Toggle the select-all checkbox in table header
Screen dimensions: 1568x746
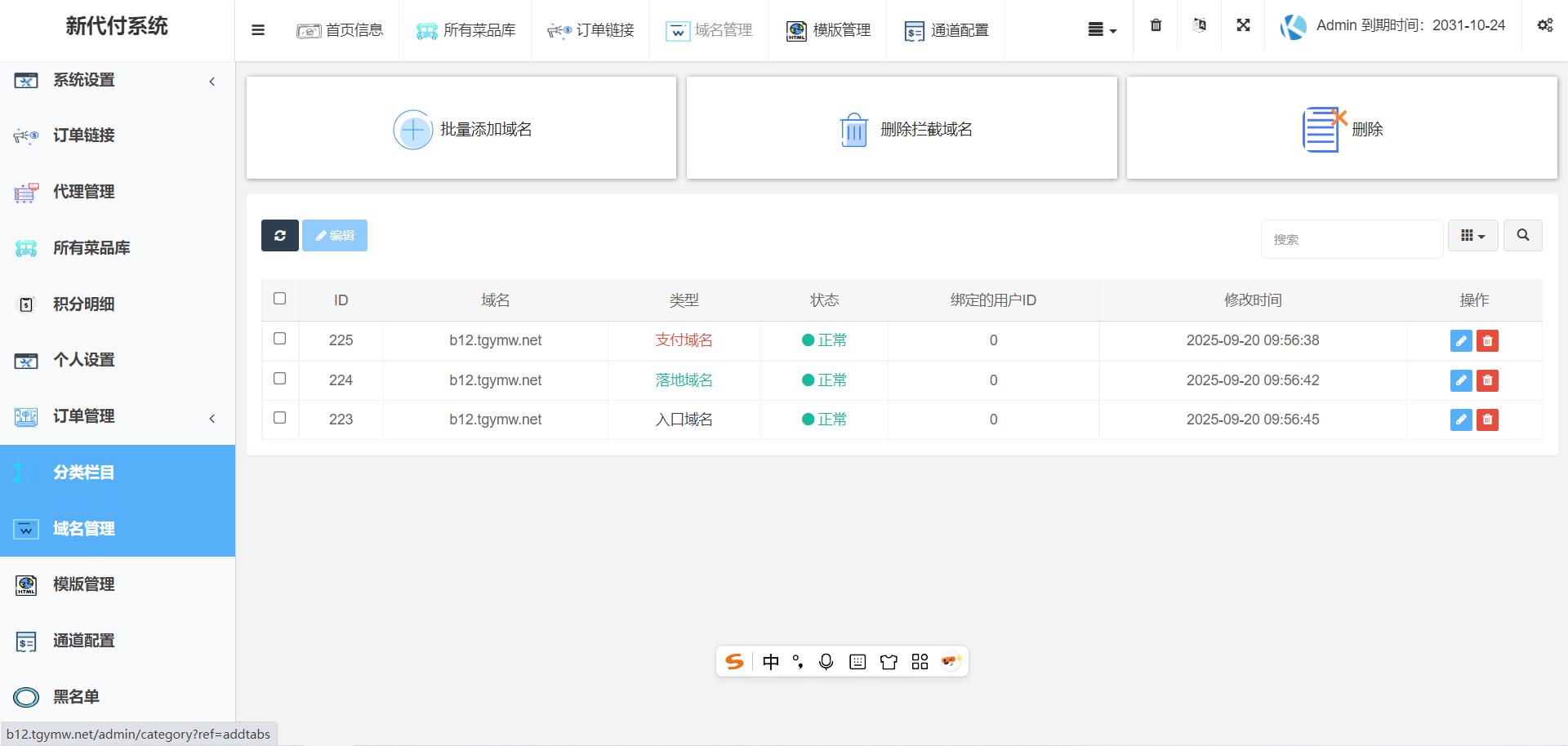(280, 299)
